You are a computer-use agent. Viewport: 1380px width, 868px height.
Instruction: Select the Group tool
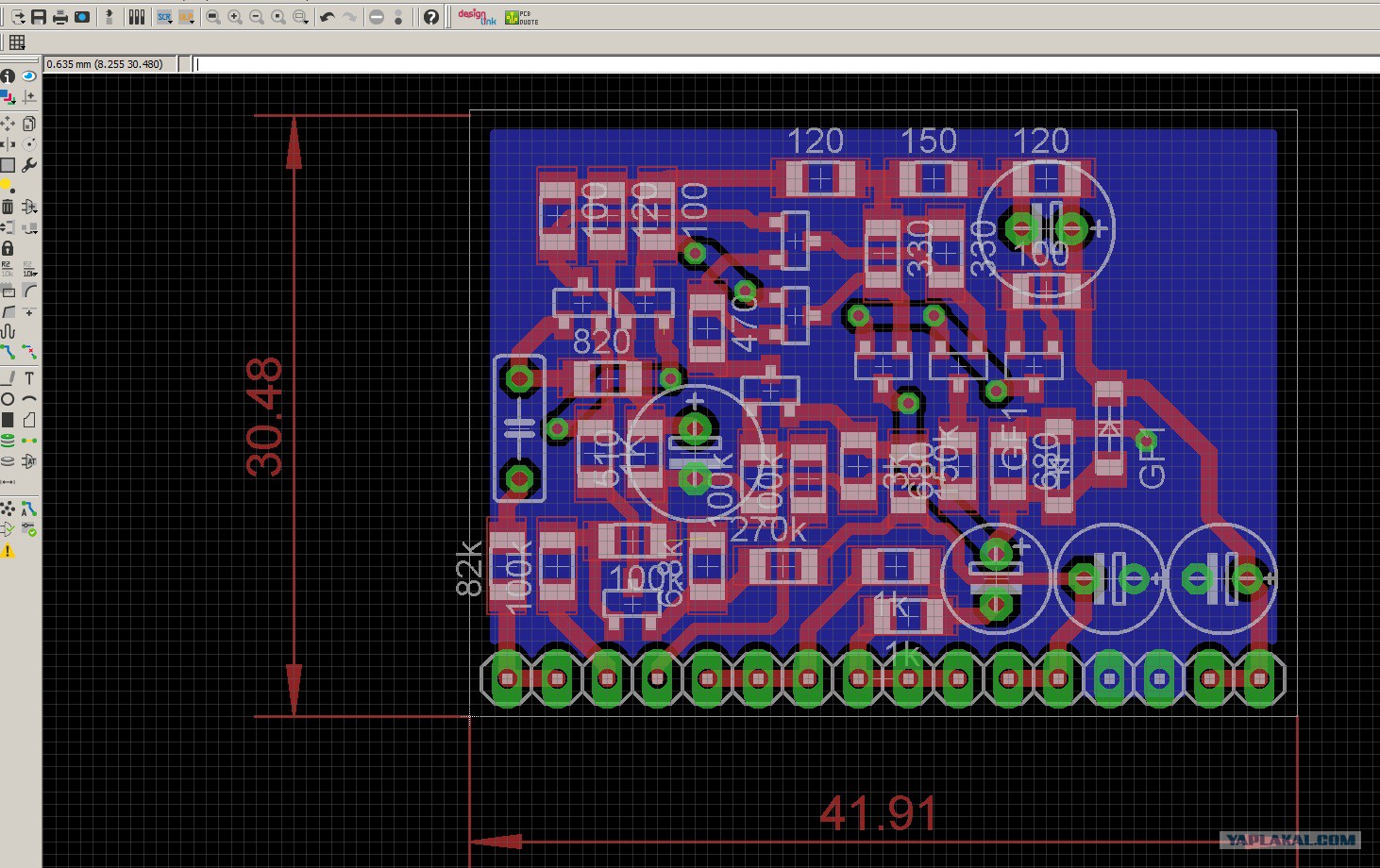8,165
